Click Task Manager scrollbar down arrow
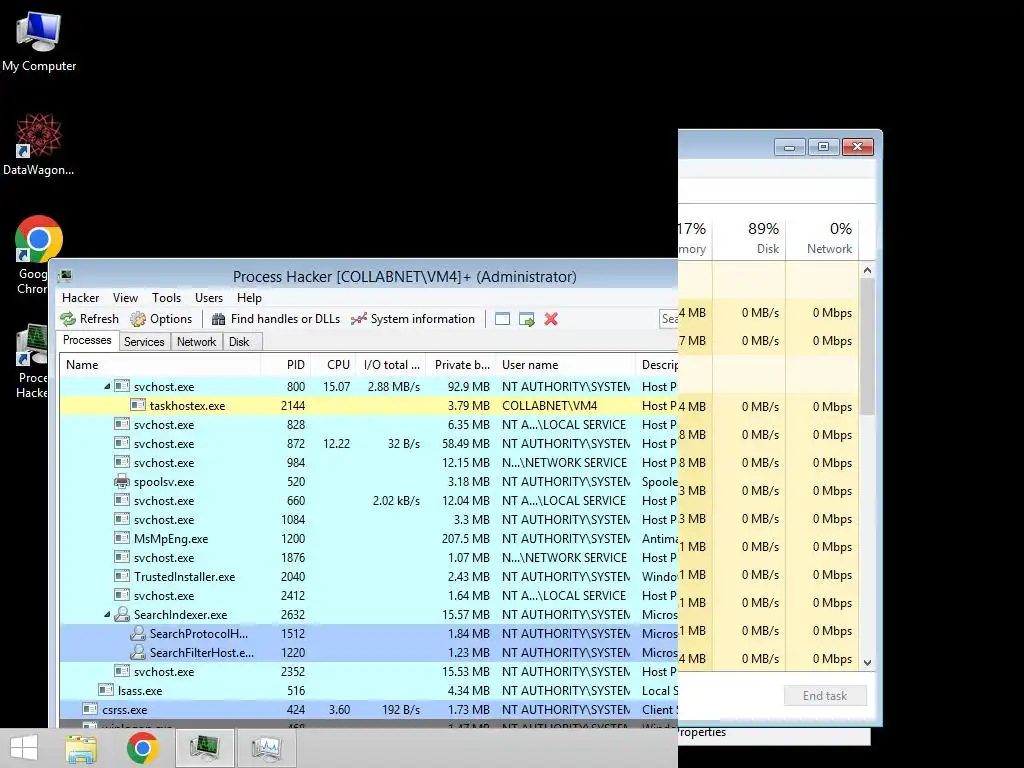The image size is (1024, 768). [x=867, y=662]
